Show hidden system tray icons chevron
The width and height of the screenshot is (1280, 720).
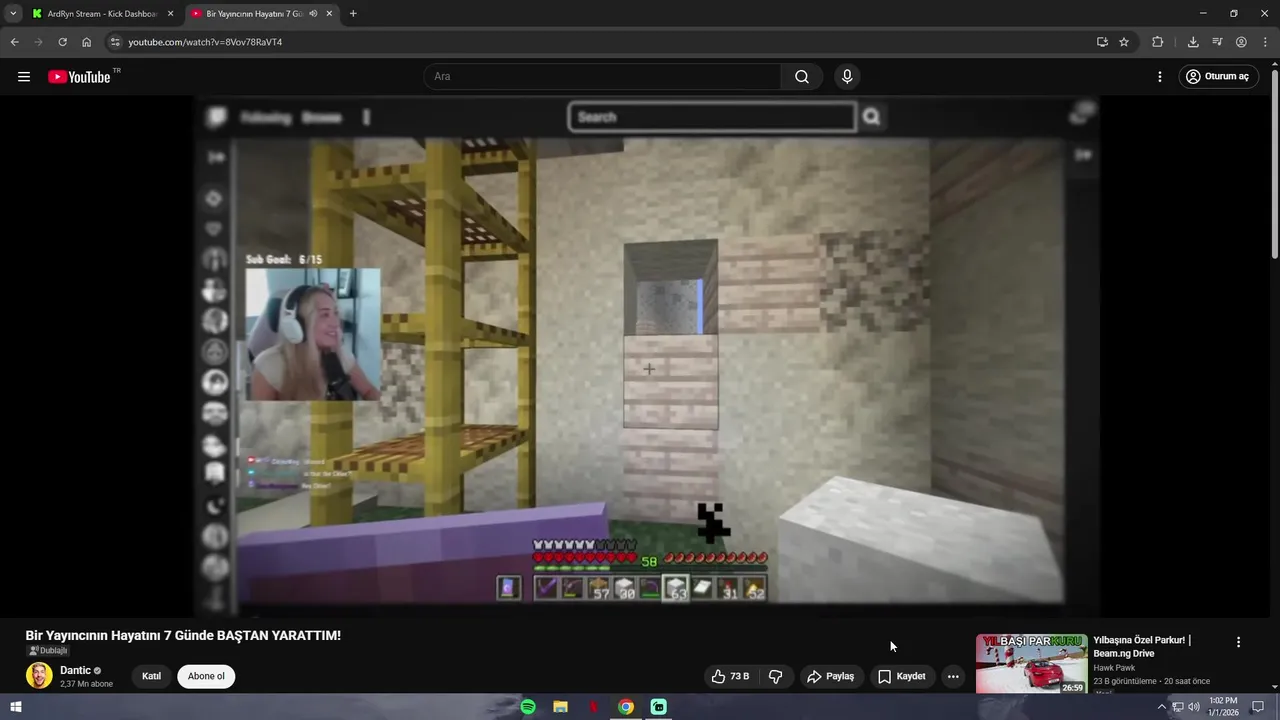click(x=1161, y=707)
